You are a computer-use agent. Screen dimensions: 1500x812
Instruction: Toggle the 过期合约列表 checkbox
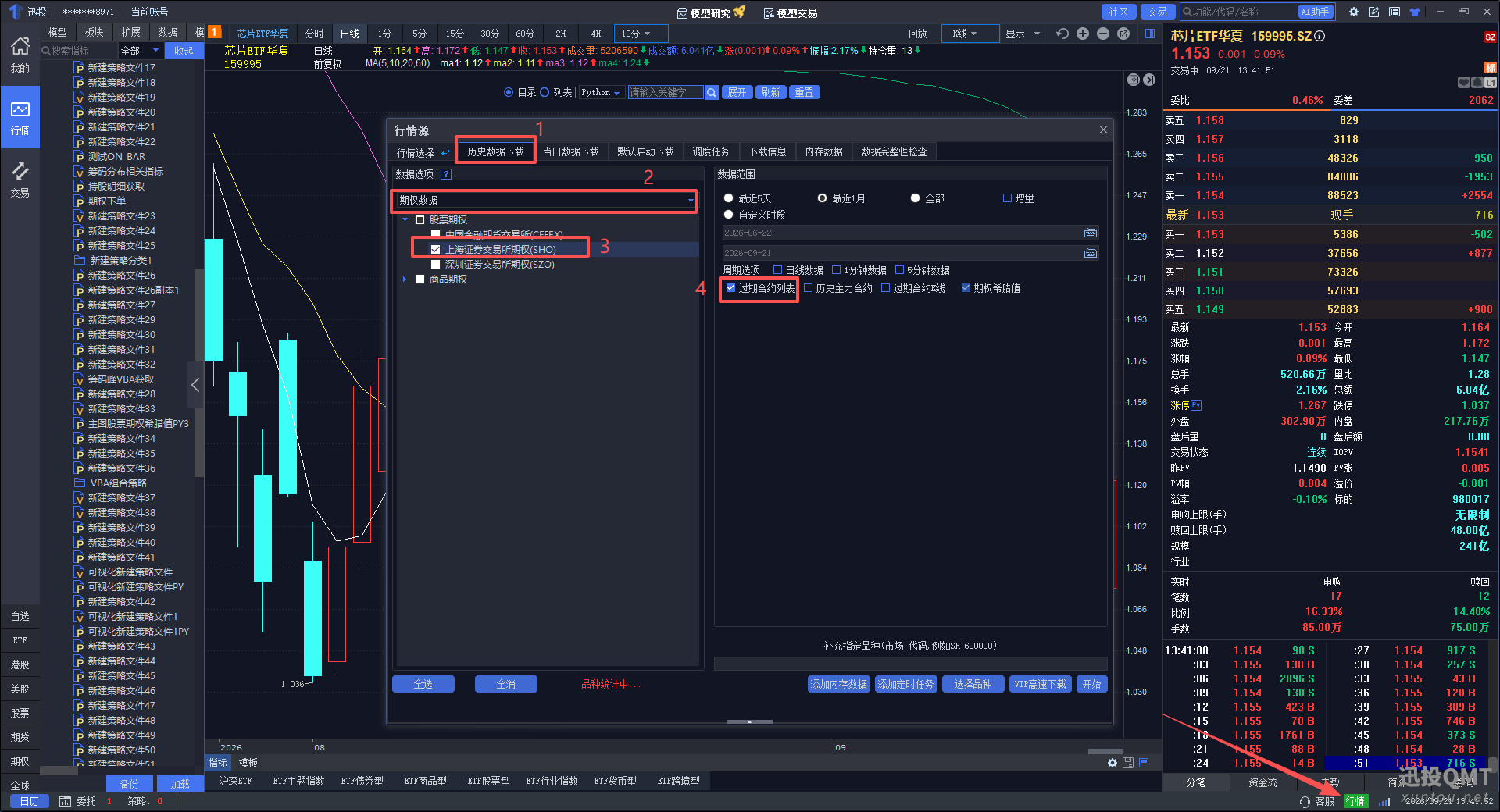[731, 288]
